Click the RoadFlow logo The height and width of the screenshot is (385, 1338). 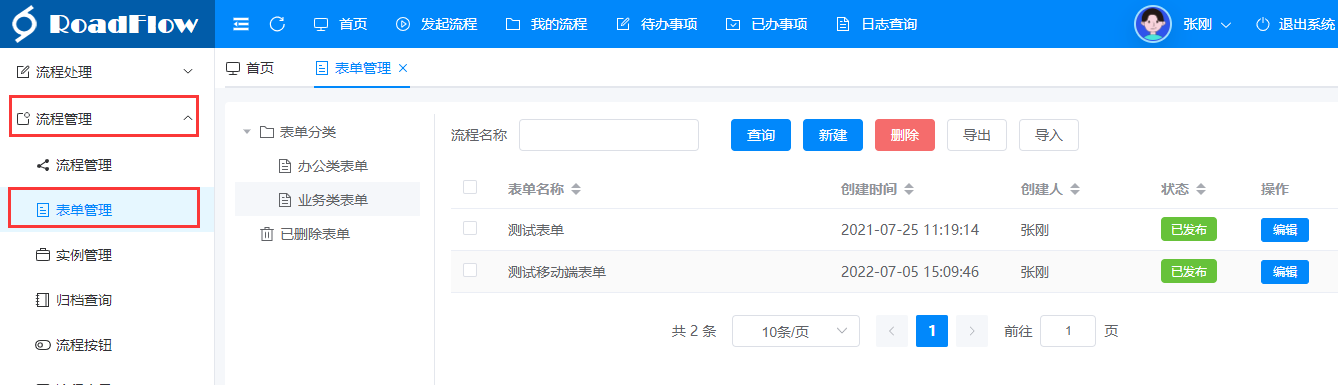(106, 24)
